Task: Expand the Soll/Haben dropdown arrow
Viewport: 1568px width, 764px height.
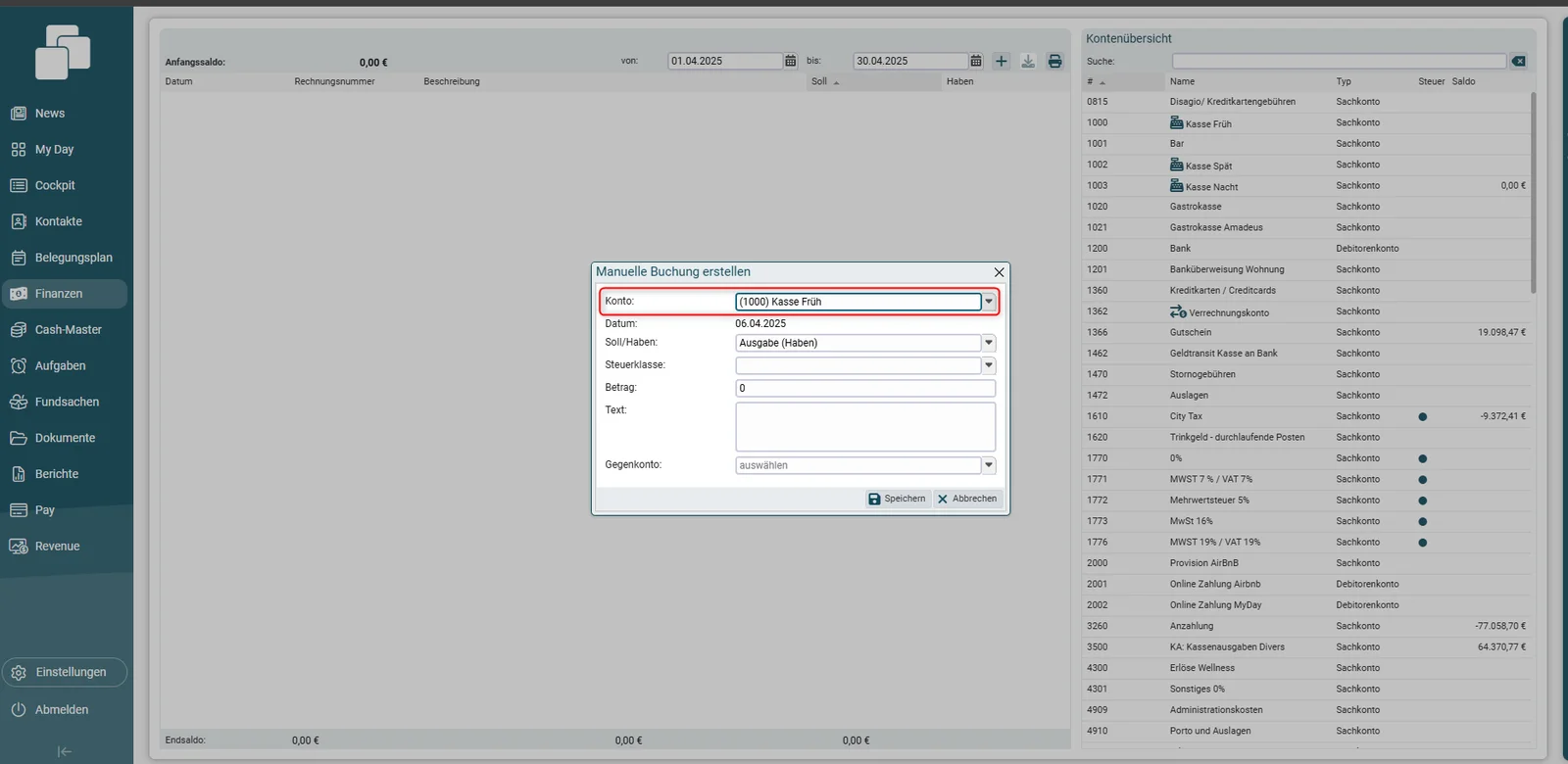Action: coord(989,343)
